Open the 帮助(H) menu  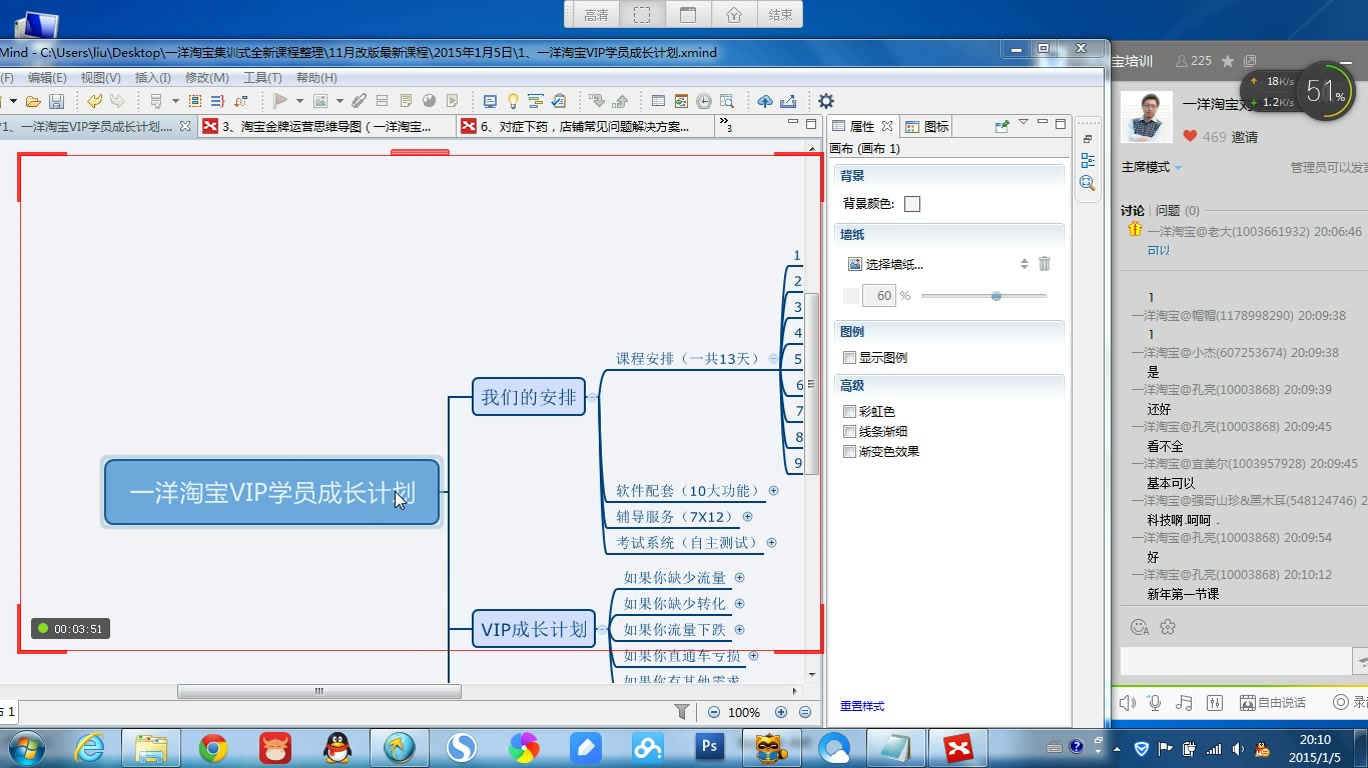(x=317, y=78)
